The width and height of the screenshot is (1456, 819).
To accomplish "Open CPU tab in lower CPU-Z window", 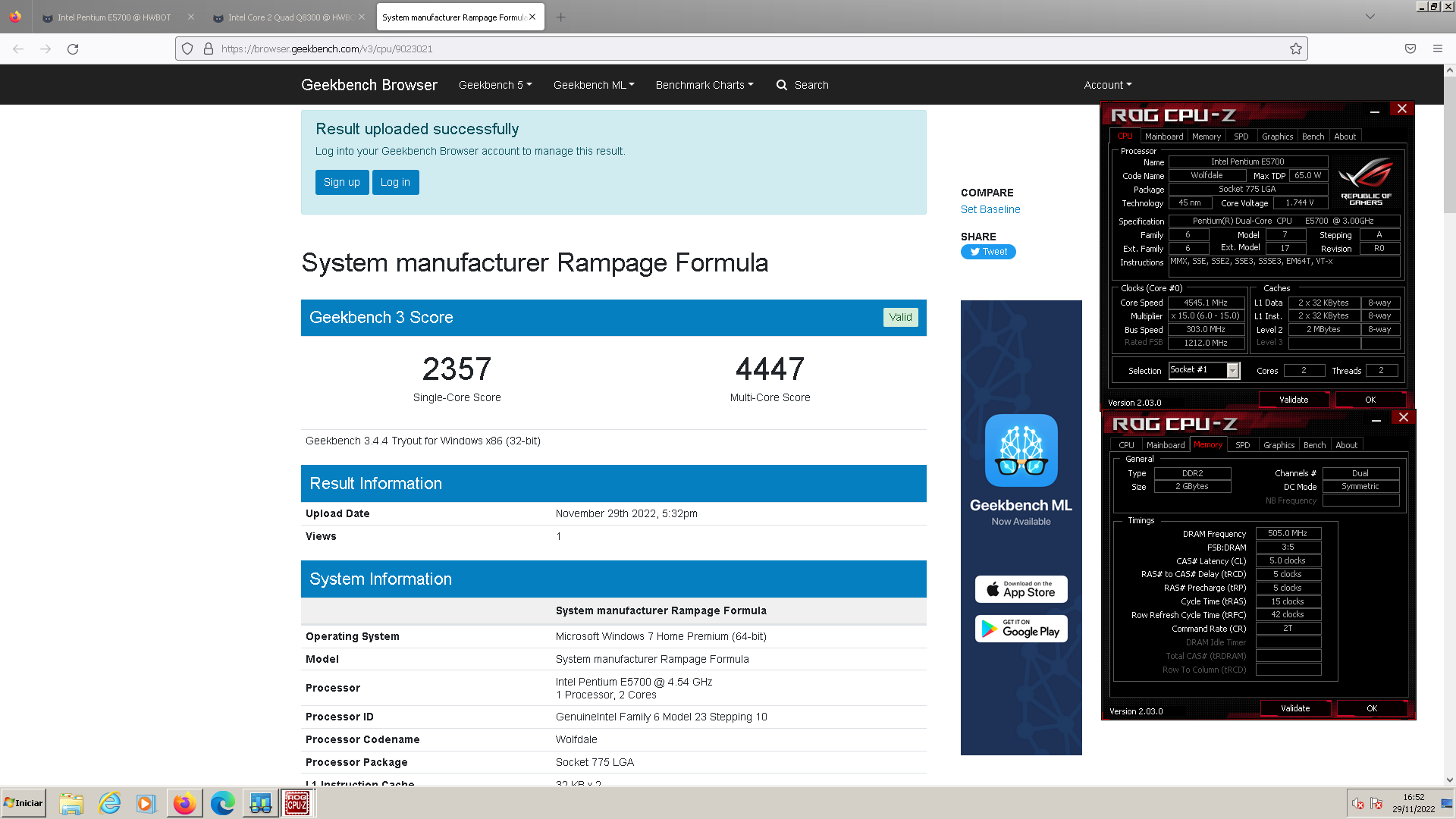I will [x=1127, y=445].
